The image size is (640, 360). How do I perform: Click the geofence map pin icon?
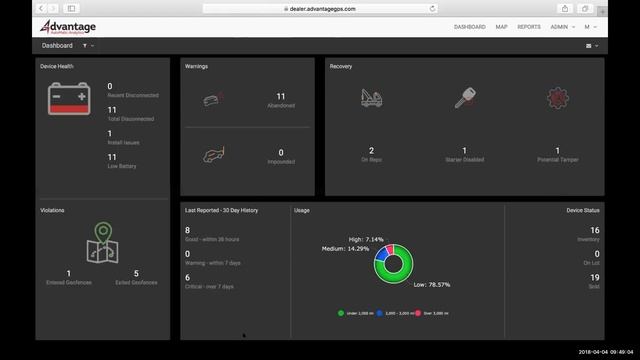[x=102, y=242]
